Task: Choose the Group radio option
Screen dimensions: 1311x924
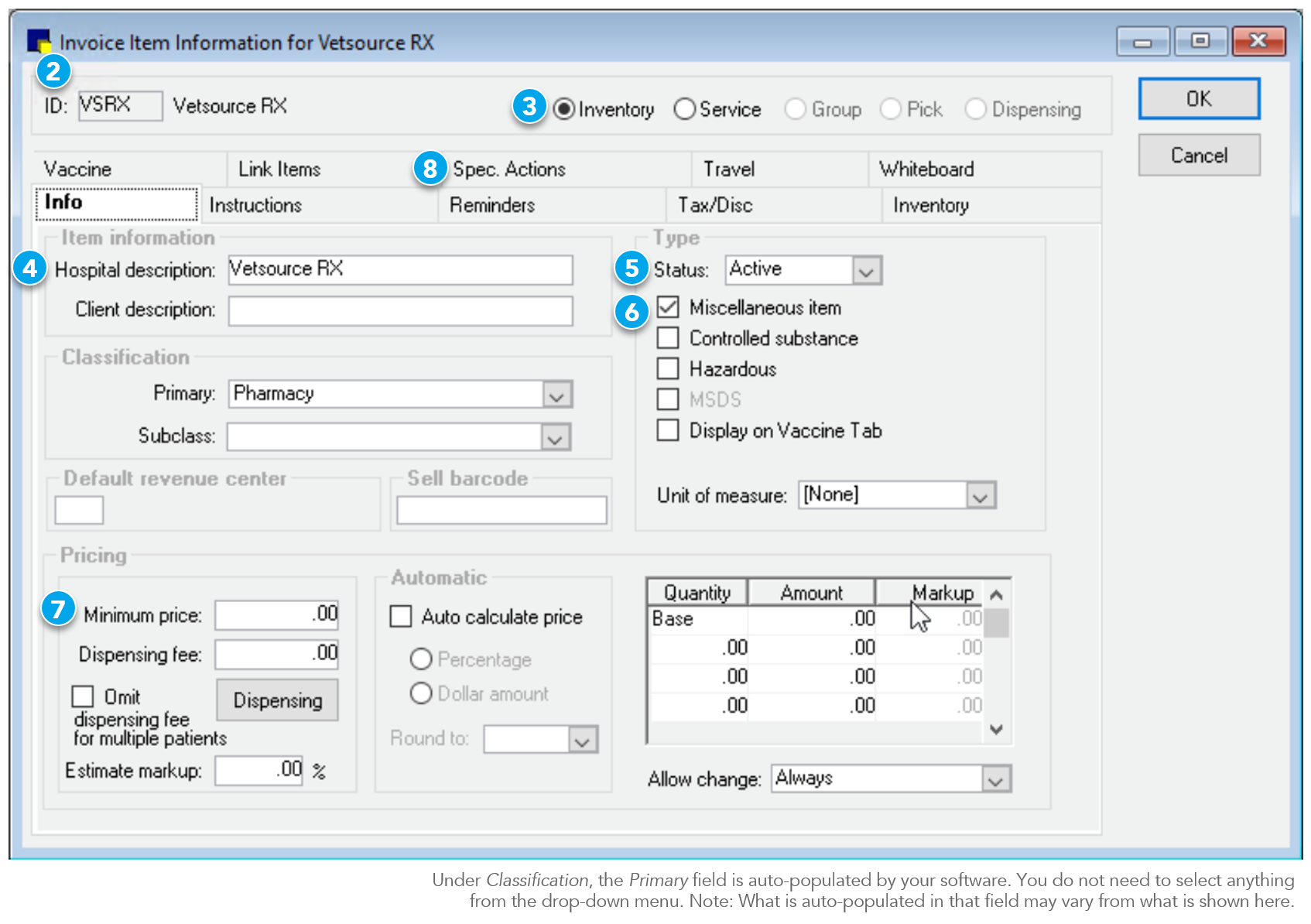Action: (796, 109)
